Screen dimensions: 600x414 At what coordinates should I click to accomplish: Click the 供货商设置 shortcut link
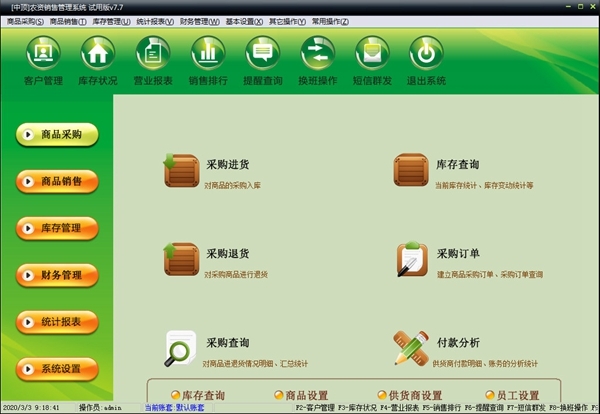(416, 395)
